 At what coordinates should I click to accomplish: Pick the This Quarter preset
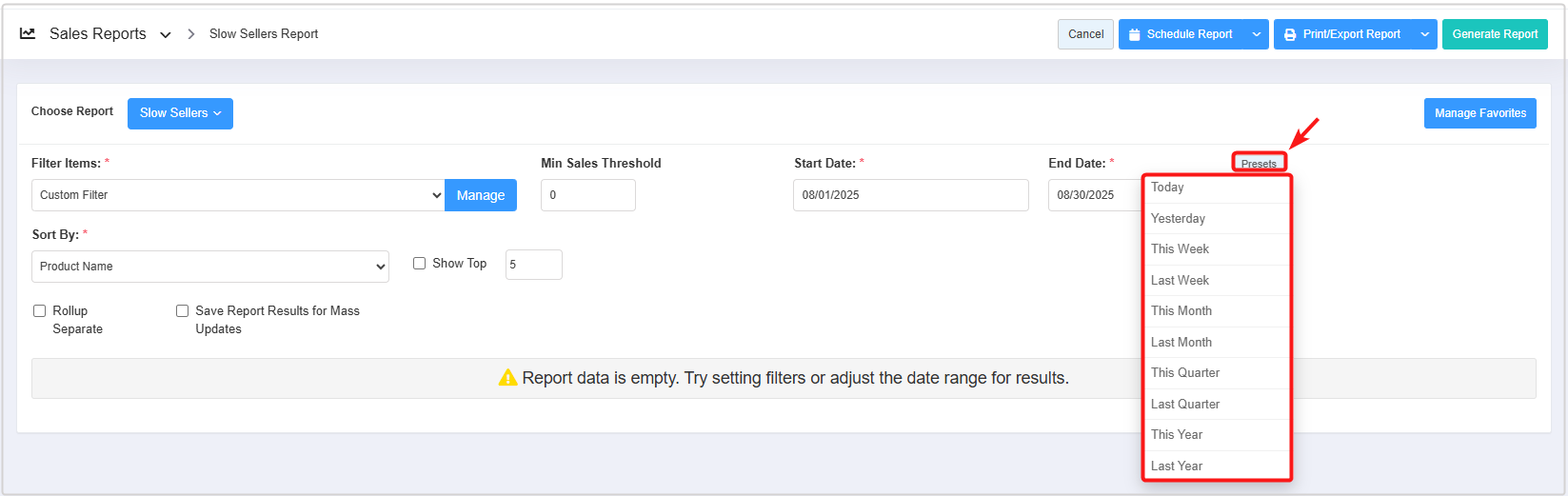tap(1184, 373)
